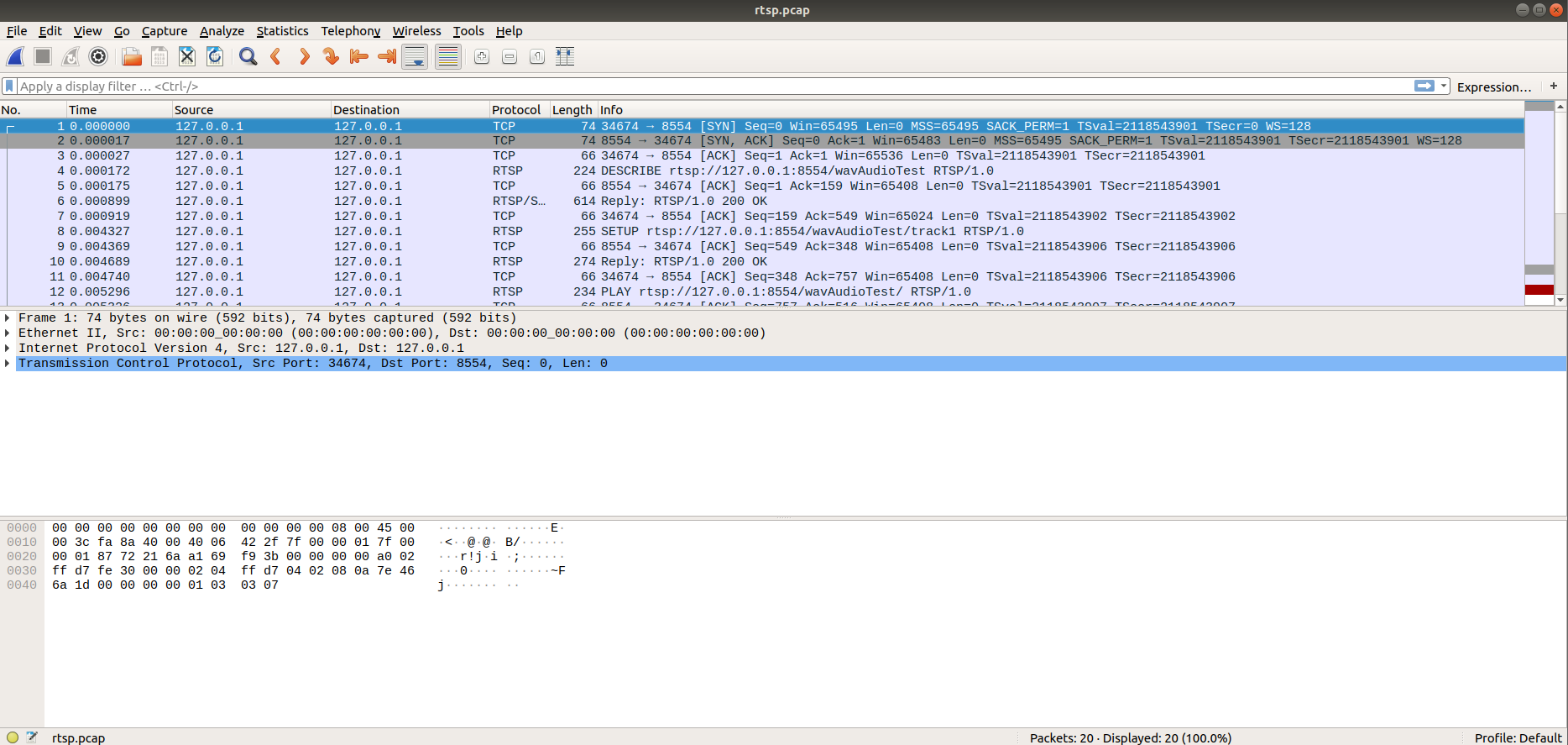Image resolution: width=1568 pixels, height=745 pixels.
Task: Open the Go menu
Action: click(122, 31)
